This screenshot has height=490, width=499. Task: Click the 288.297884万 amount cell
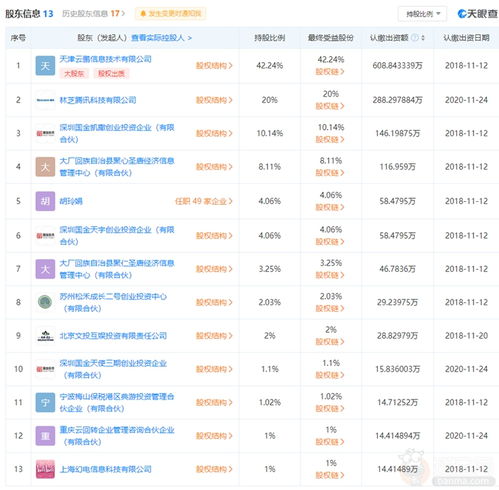coord(397,100)
